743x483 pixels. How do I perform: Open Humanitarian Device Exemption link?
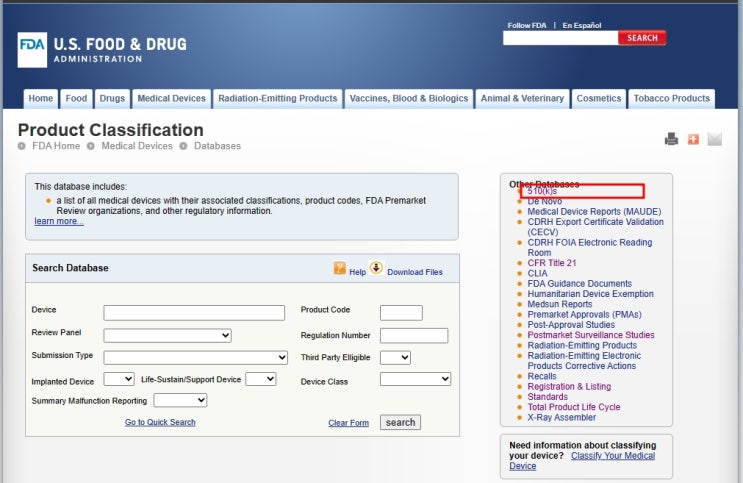tap(590, 294)
